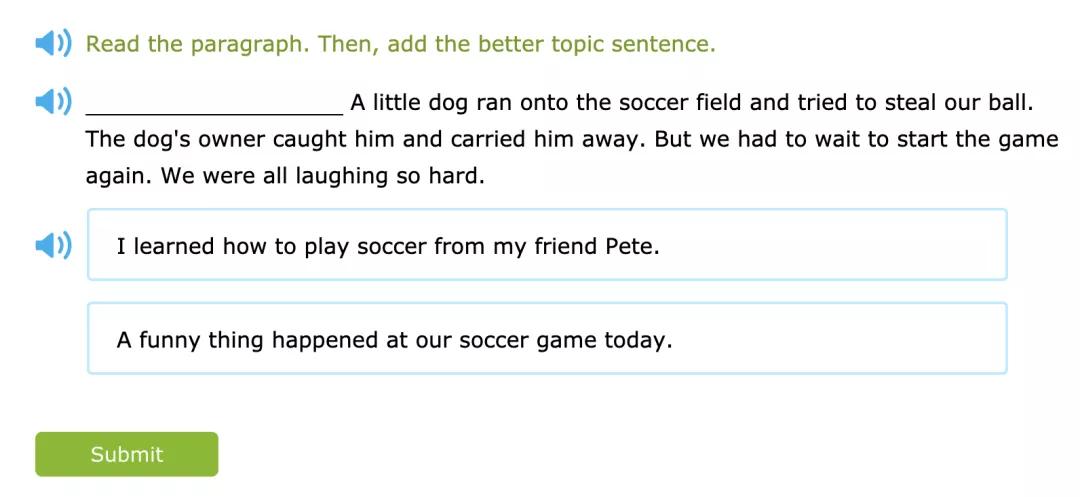Play audio for the paragraph text
Image resolution: width=1080 pixels, height=497 pixels.
coord(53,102)
